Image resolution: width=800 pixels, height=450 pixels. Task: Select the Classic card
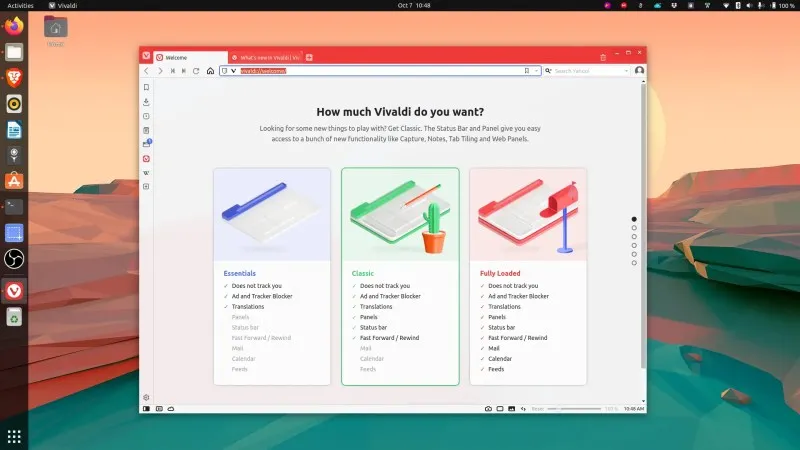(x=401, y=277)
